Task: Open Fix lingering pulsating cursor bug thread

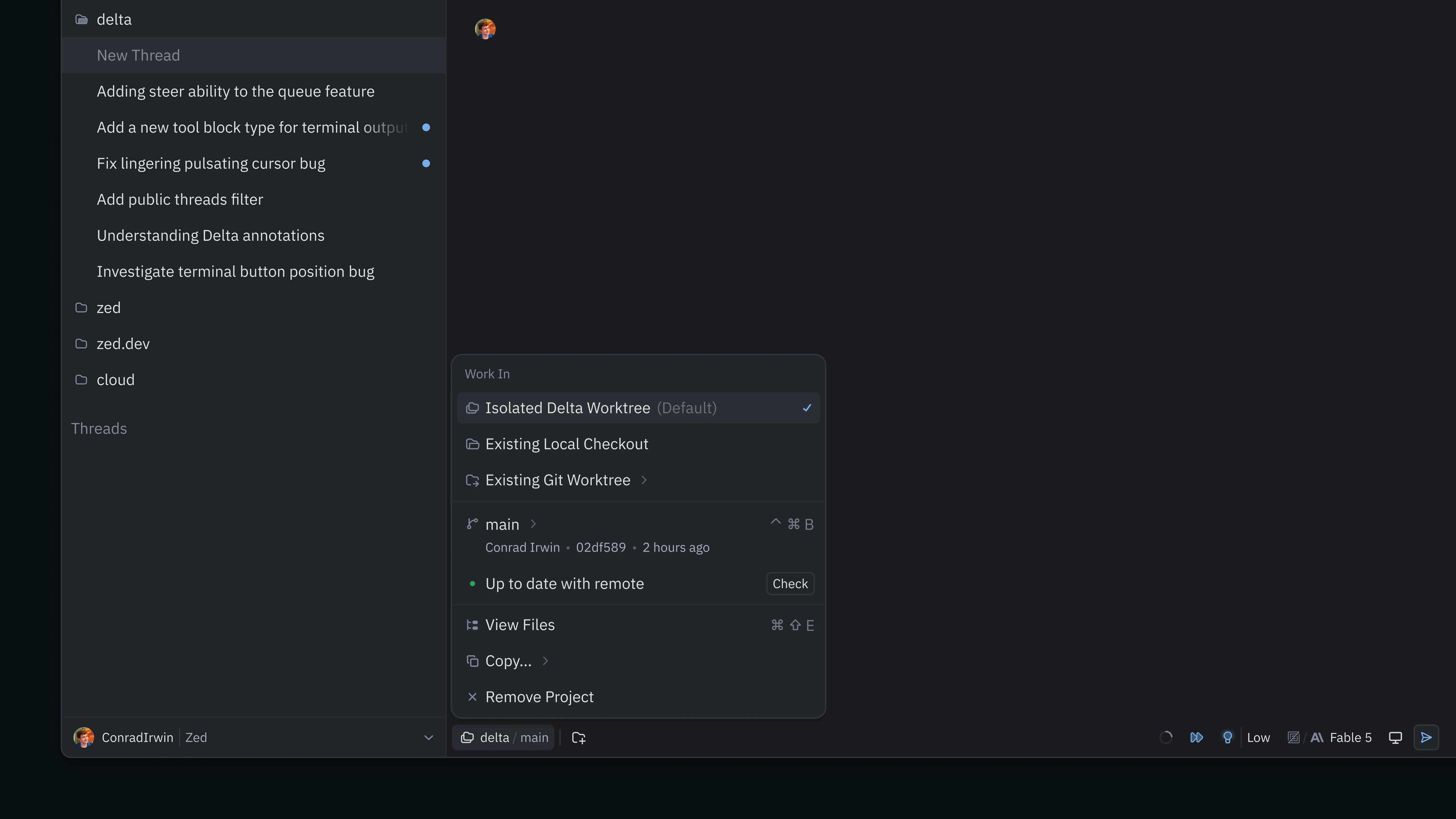Action: (253, 163)
